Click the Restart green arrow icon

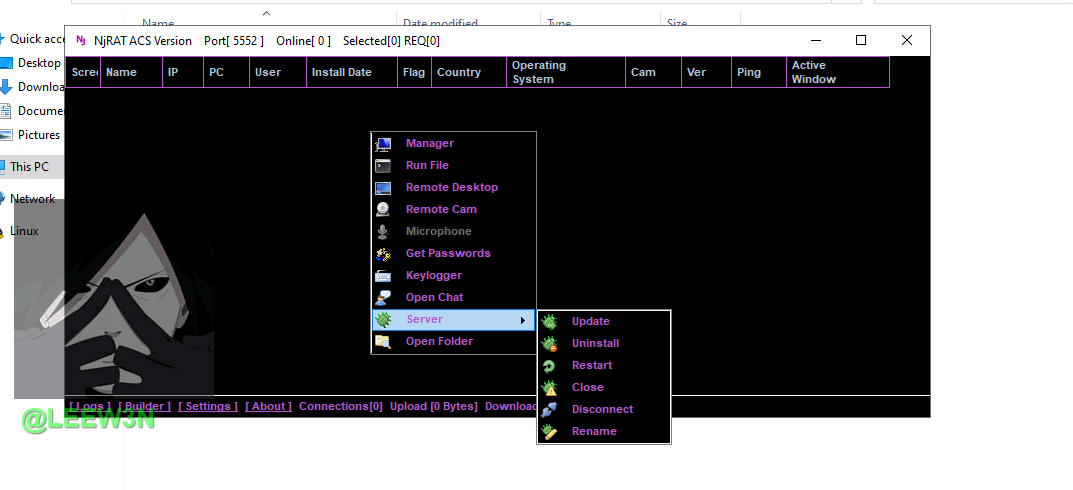tap(549, 366)
